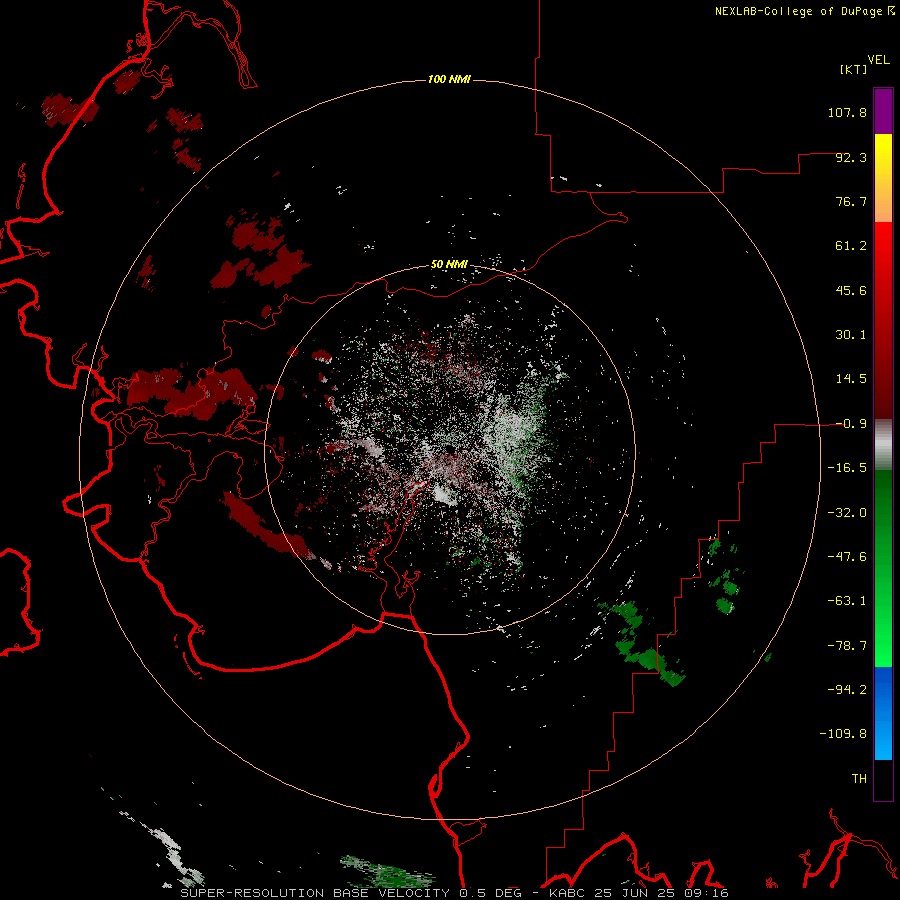Click the TH legend label
The height and width of the screenshot is (900, 900).
pos(859,778)
